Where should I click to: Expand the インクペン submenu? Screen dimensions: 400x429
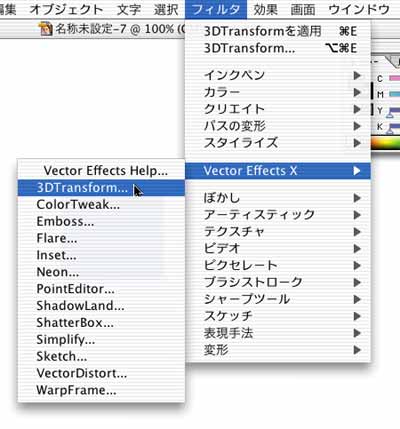(278, 75)
